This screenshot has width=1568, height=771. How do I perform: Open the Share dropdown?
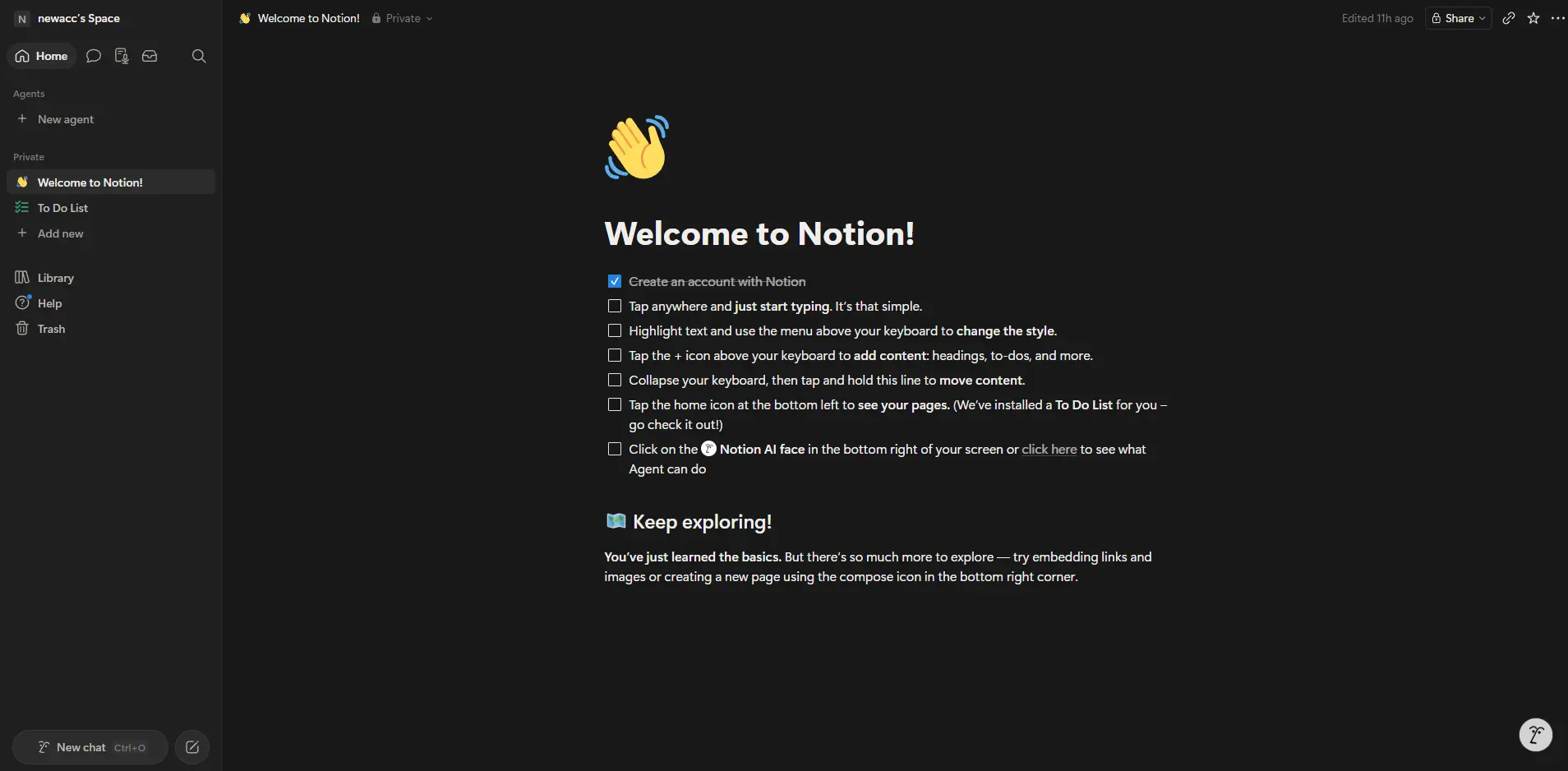pyautogui.click(x=1459, y=18)
